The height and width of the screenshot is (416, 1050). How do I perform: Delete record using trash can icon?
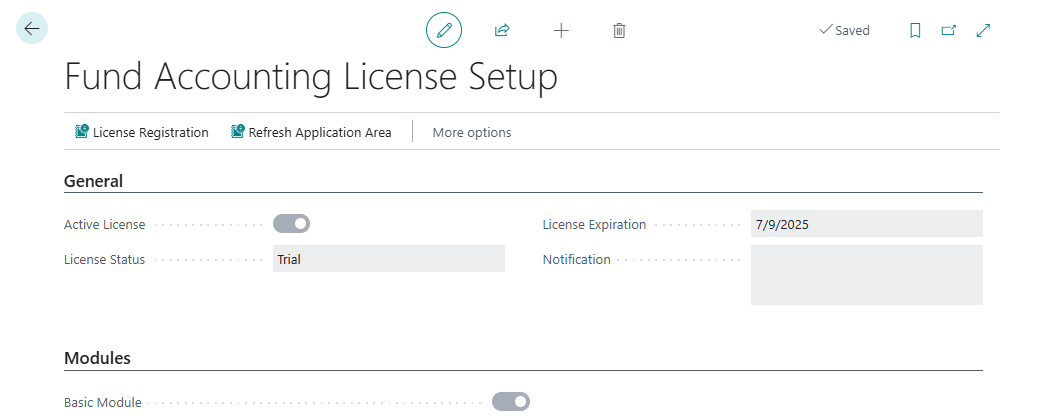619,30
